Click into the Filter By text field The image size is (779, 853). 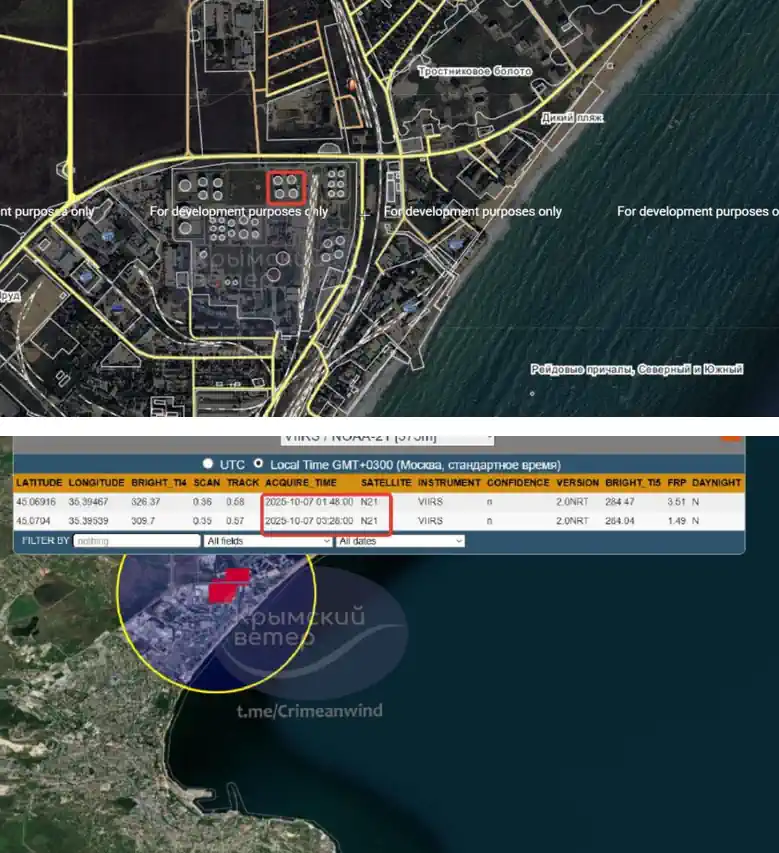click(137, 541)
